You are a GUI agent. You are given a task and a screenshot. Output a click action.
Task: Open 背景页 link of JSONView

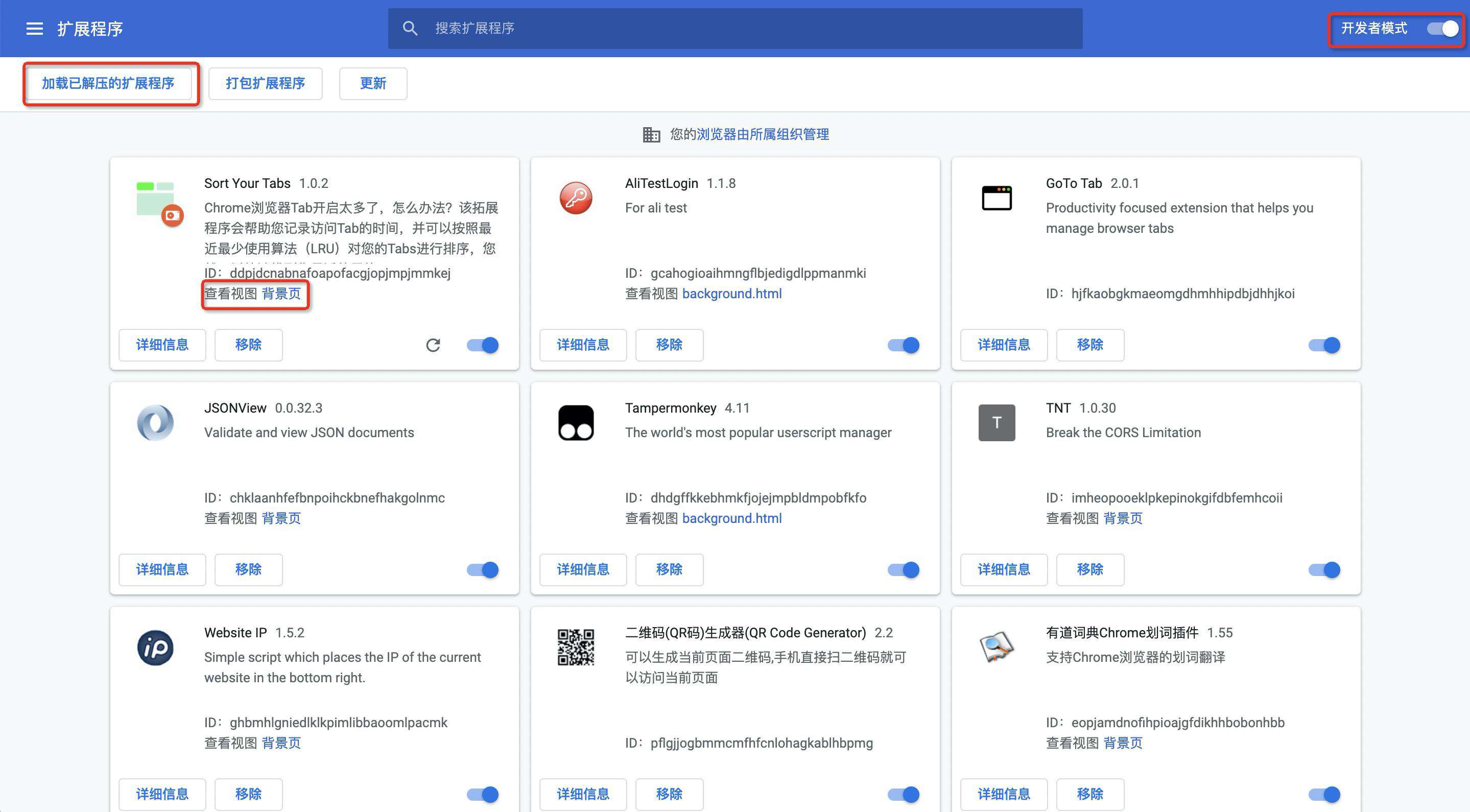coord(281,519)
